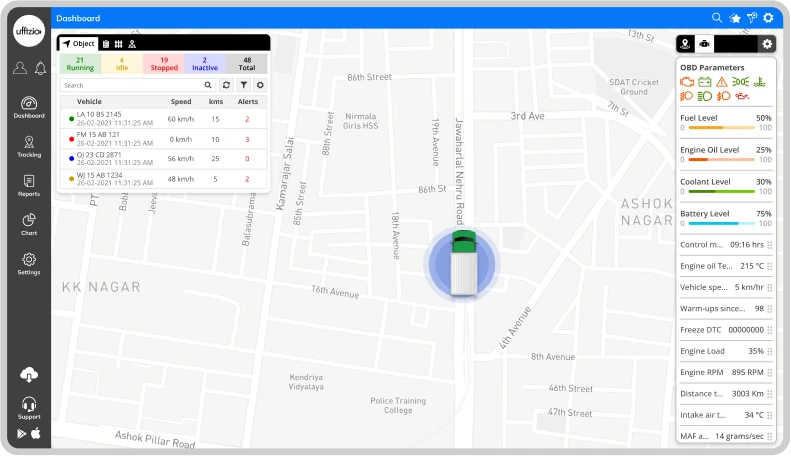The image size is (791, 456).
Task: Filter vehicles by Inactive status
Action: click(205, 64)
